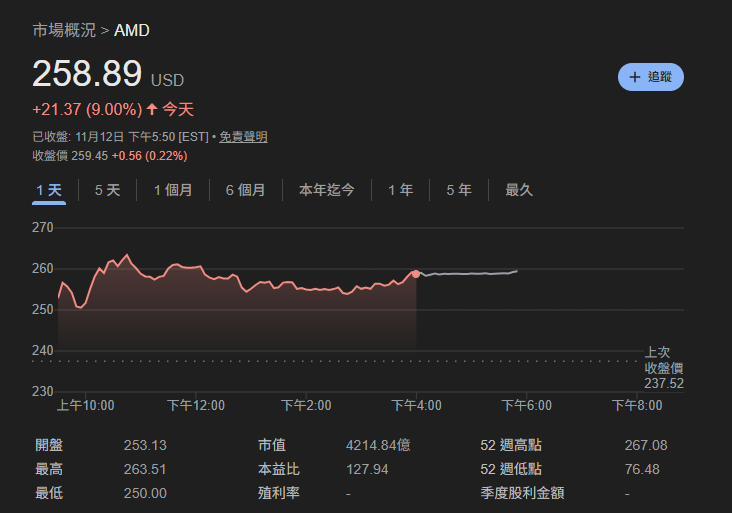
Task: Select the 5 年 range tab
Action: point(459,190)
